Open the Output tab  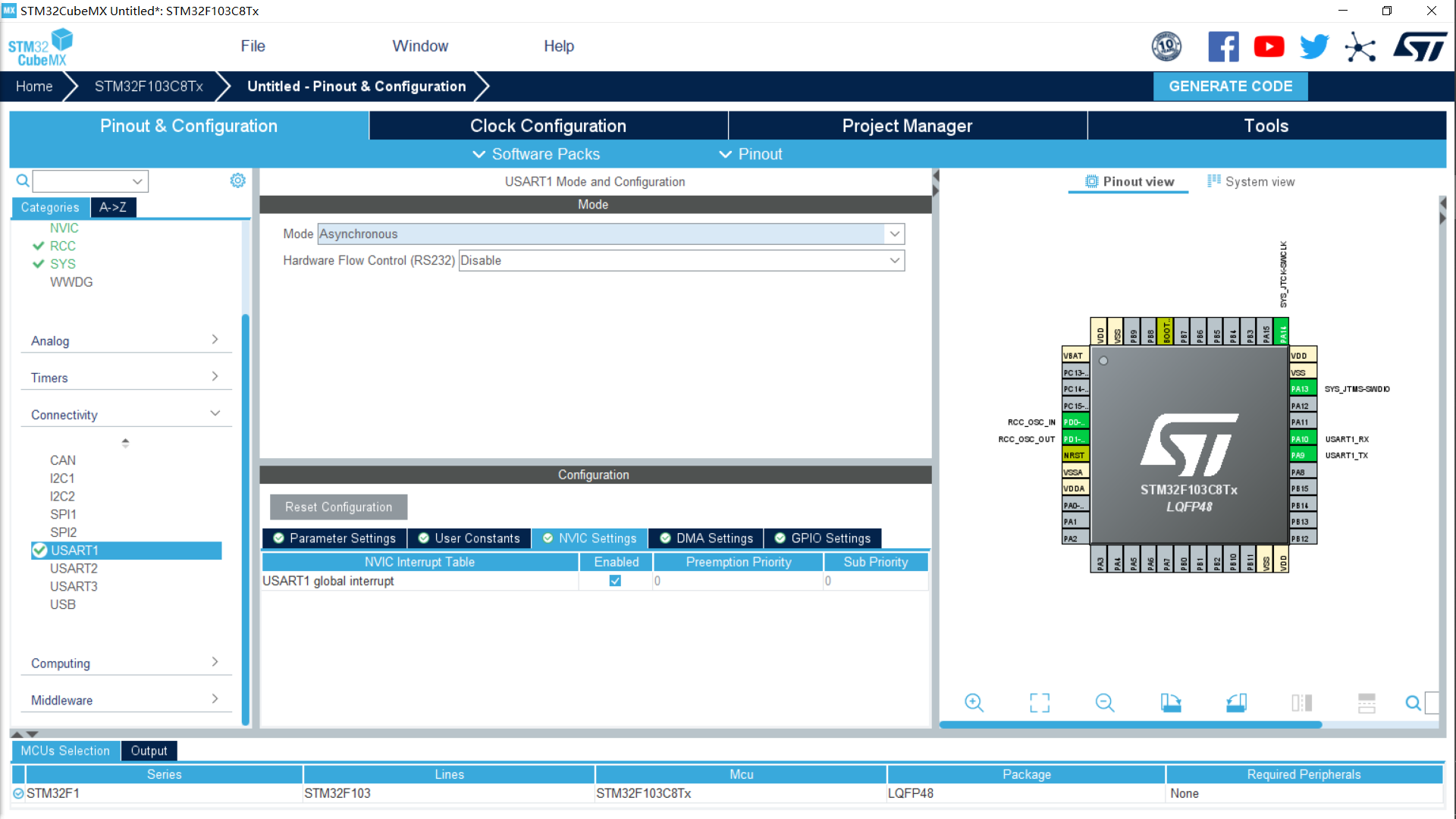click(x=149, y=751)
